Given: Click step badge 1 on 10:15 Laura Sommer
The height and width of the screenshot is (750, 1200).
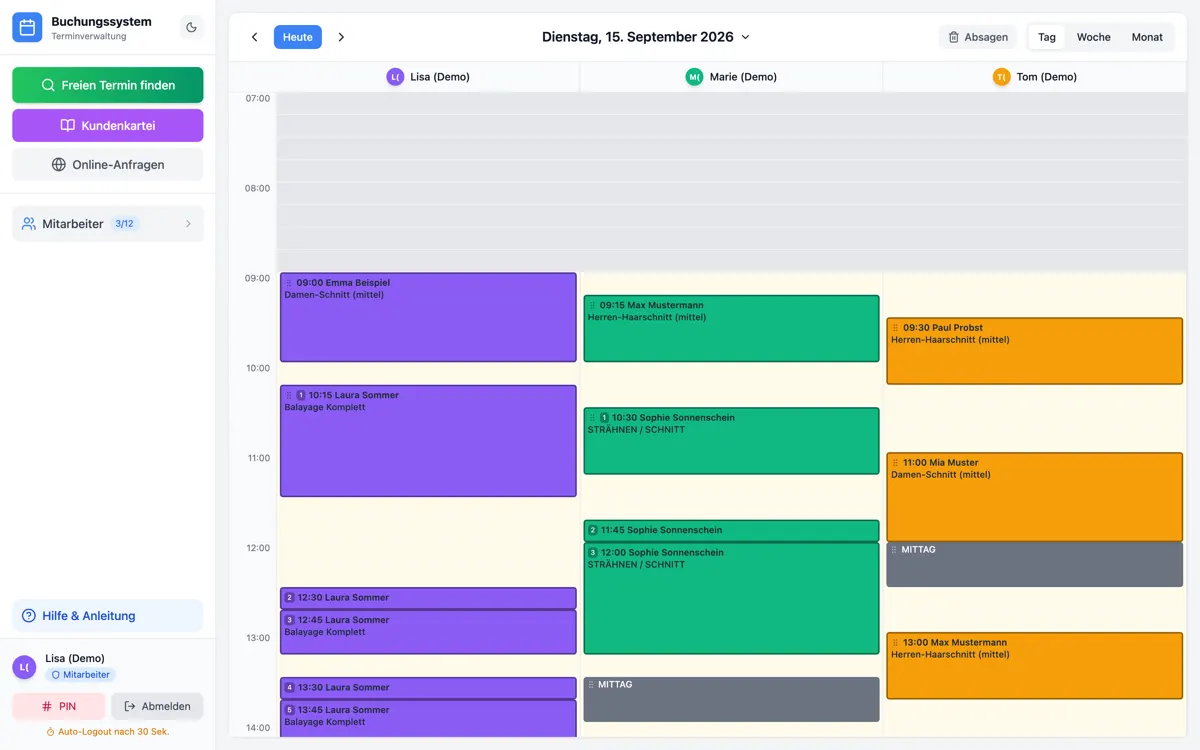Looking at the screenshot, I should point(301,396).
